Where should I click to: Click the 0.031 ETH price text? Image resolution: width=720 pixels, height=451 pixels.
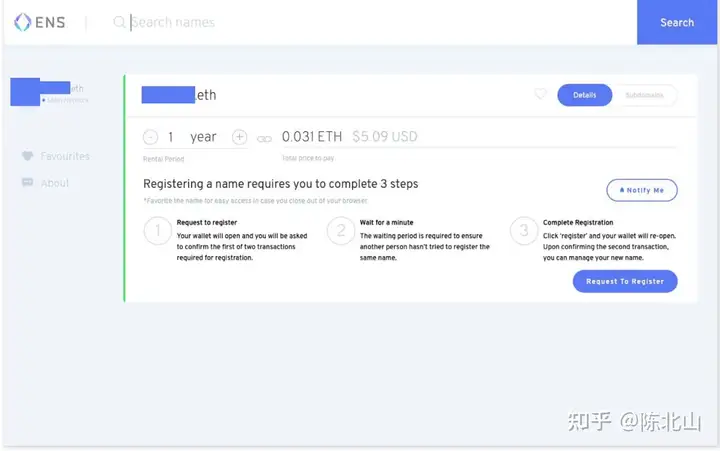pos(312,136)
